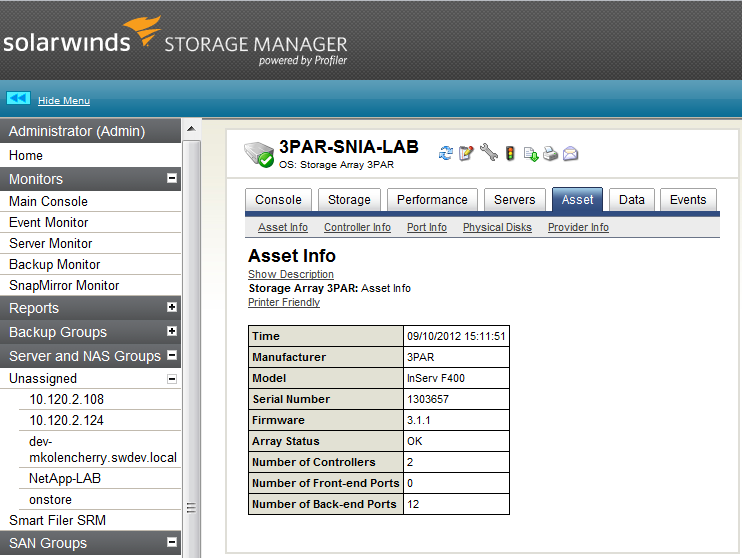Screen dimensions: 742x558
Task: Open the Data tab
Action: [x=632, y=200]
